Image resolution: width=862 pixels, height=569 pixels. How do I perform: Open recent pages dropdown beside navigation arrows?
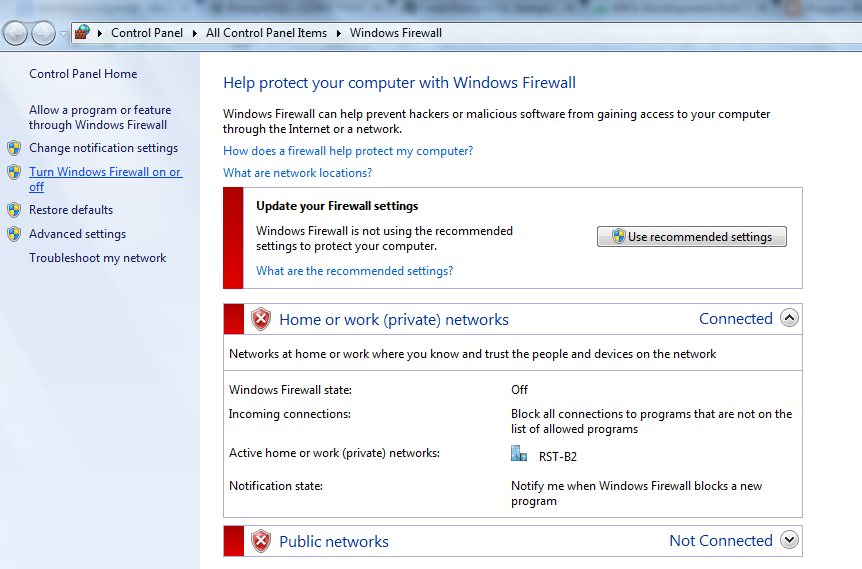[x=63, y=34]
